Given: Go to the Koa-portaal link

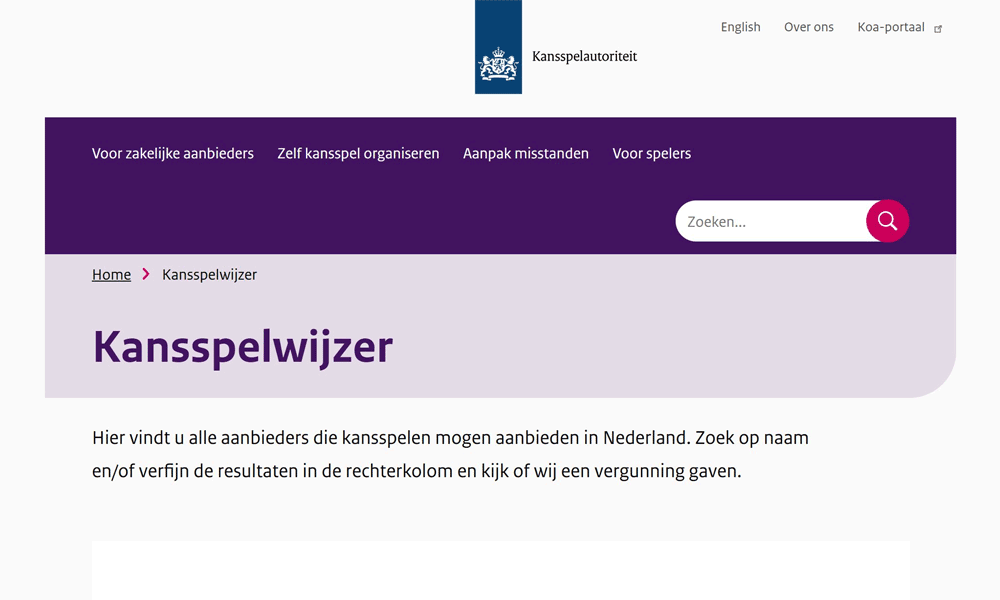Looking at the screenshot, I should point(891,27).
